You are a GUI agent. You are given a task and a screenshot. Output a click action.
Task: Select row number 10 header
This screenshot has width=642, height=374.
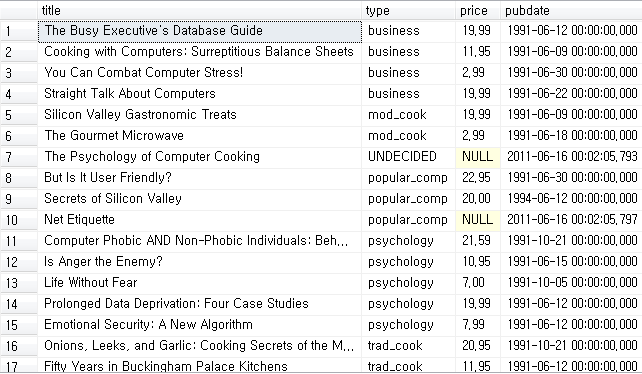click(19, 220)
